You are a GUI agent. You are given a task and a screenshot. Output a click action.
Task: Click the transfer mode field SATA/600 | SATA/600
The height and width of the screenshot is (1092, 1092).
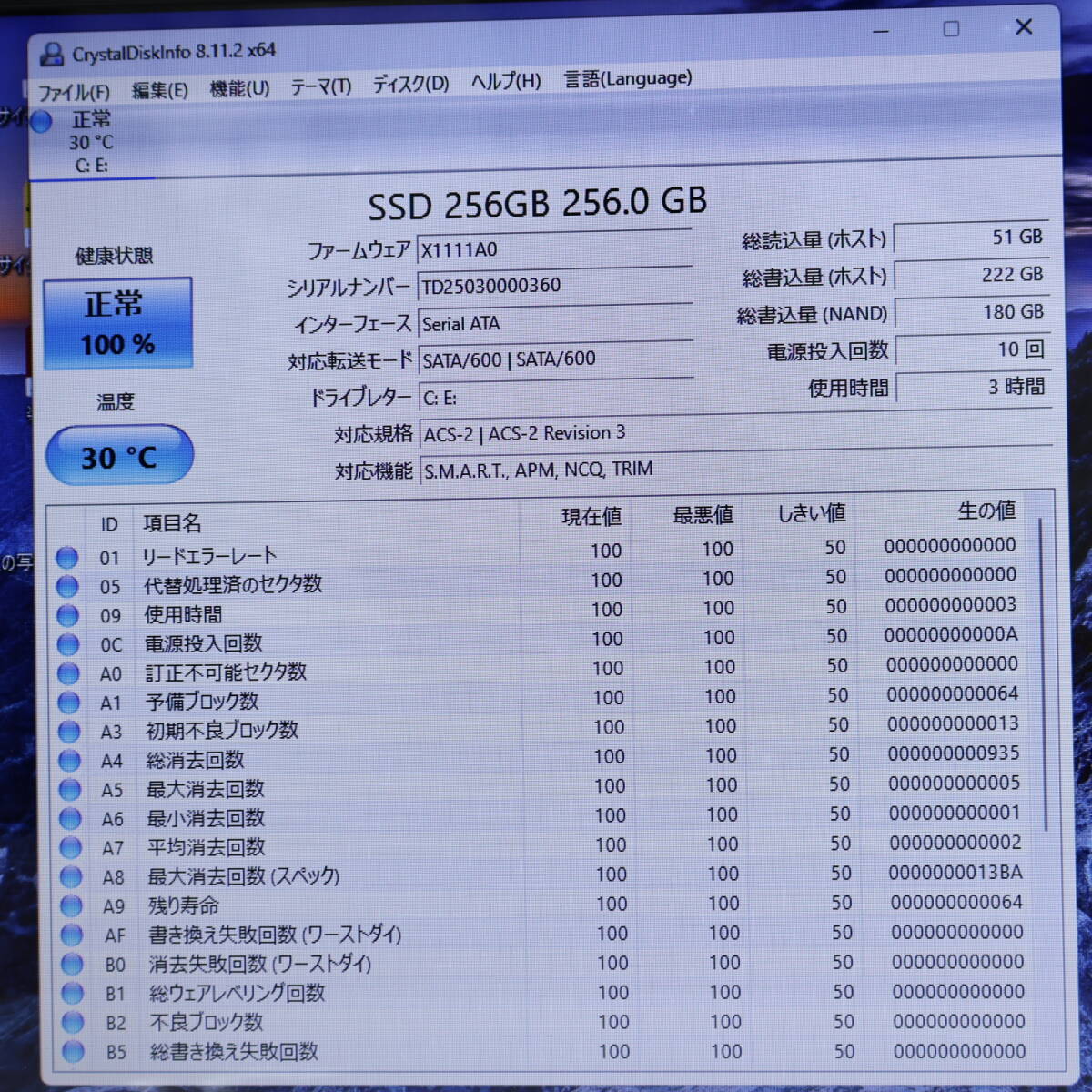(556, 359)
